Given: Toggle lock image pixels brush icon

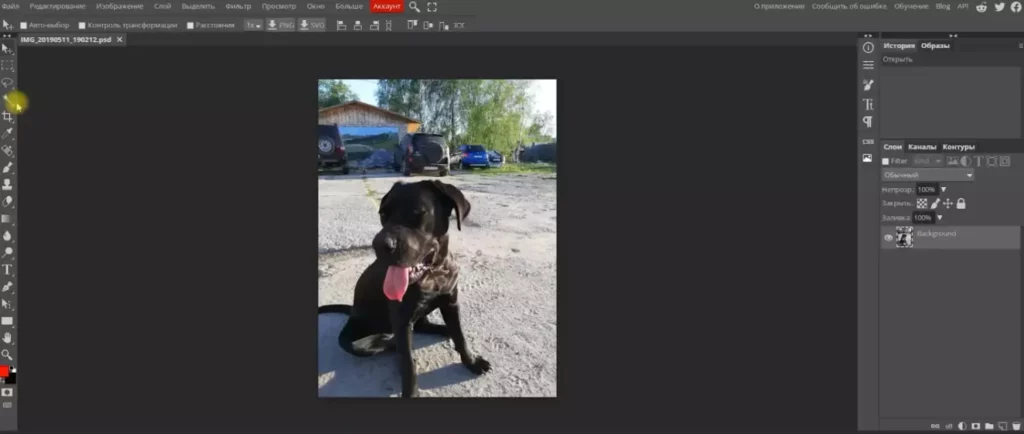Looking at the screenshot, I should 935,204.
